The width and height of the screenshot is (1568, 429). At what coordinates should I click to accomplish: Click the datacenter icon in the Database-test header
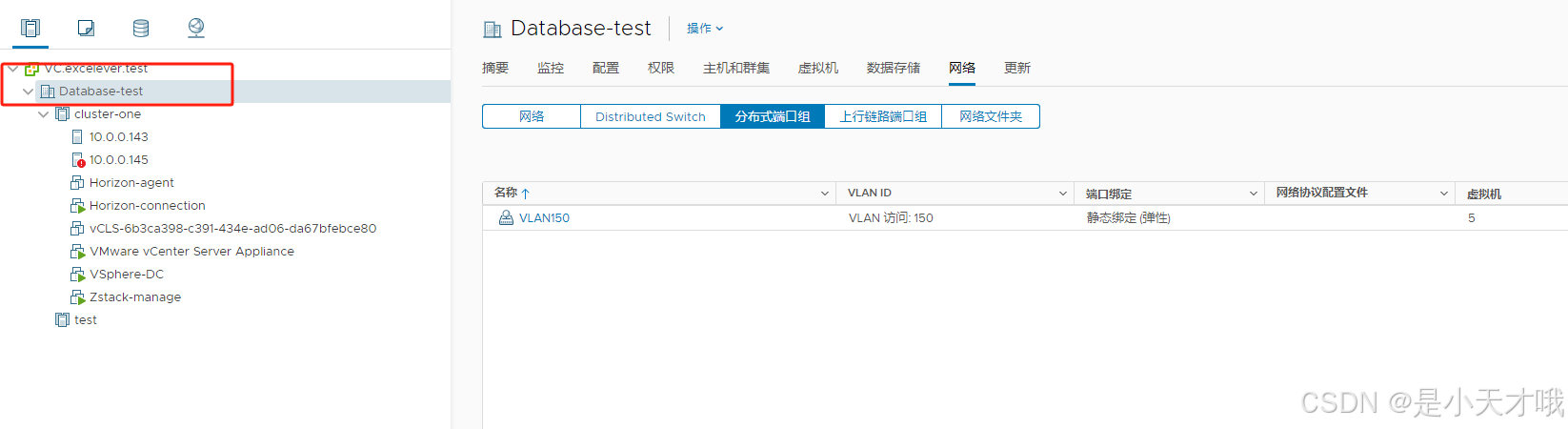(x=493, y=30)
